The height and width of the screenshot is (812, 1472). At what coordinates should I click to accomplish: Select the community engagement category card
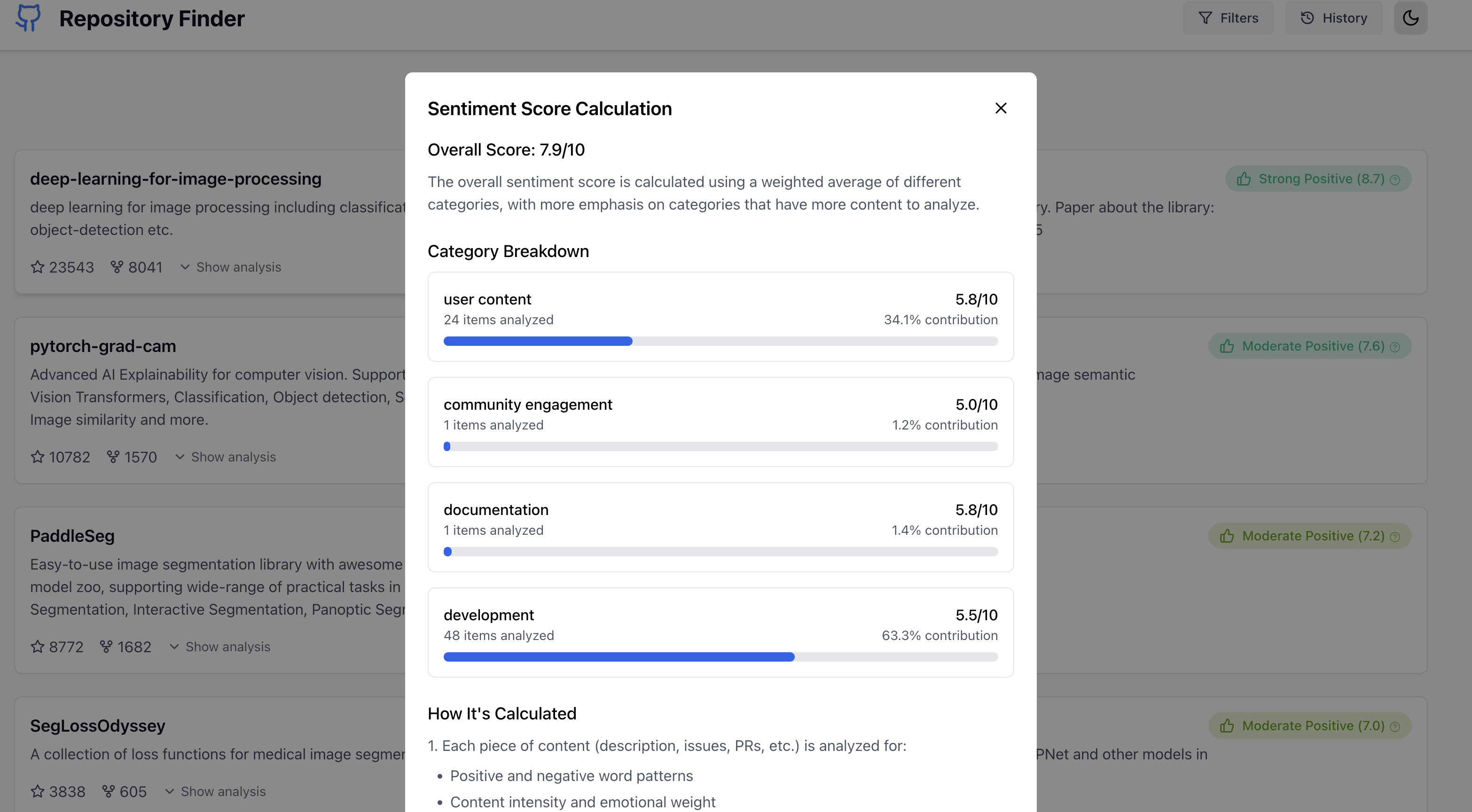click(720, 422)
